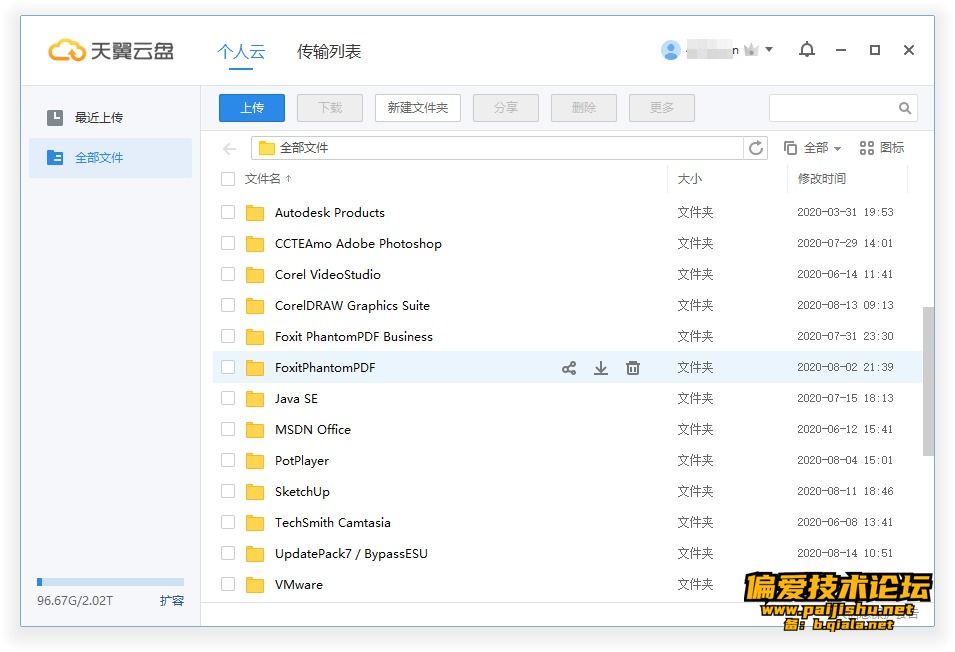Click the notification bell icon
Screen dimensions: 955x652
coord(806,49)
